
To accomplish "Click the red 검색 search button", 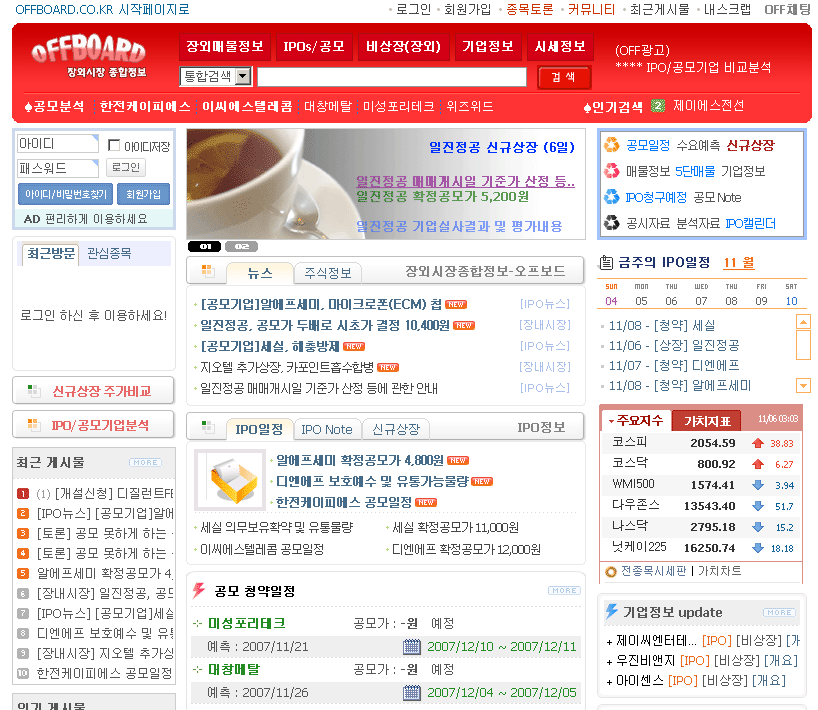I will [x=564, y=77].
